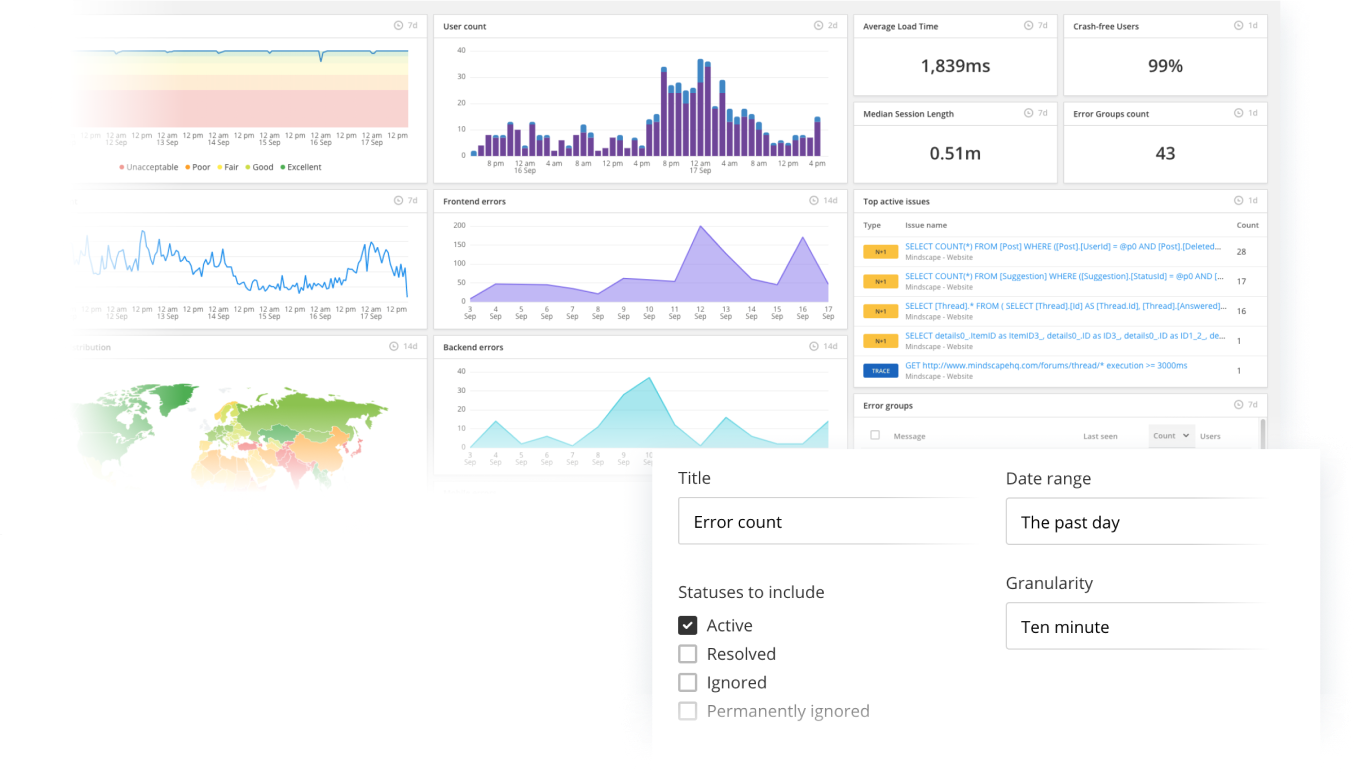
Task: Click the Backend errors chart title
Action: [473, 347]
